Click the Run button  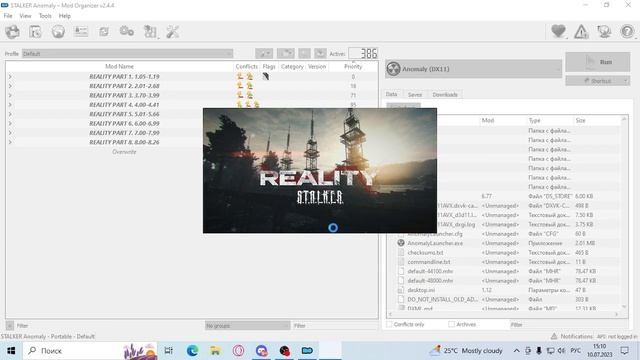pos(598,62)
